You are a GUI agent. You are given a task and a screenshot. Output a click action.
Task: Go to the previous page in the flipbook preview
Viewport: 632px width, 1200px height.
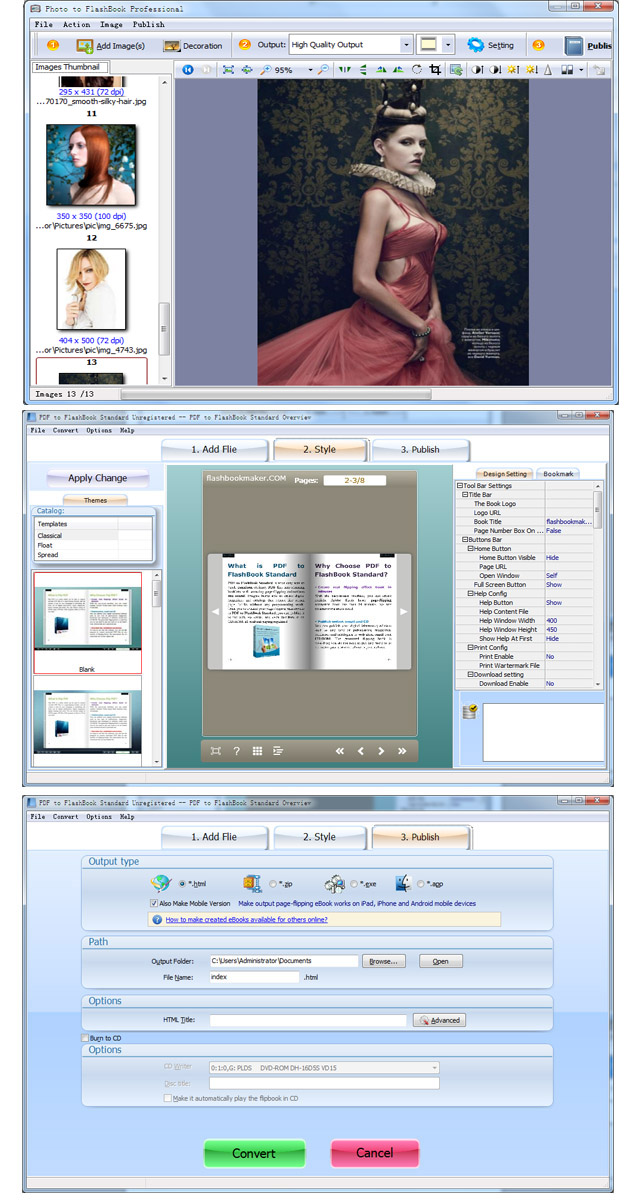tap(360, 750)
